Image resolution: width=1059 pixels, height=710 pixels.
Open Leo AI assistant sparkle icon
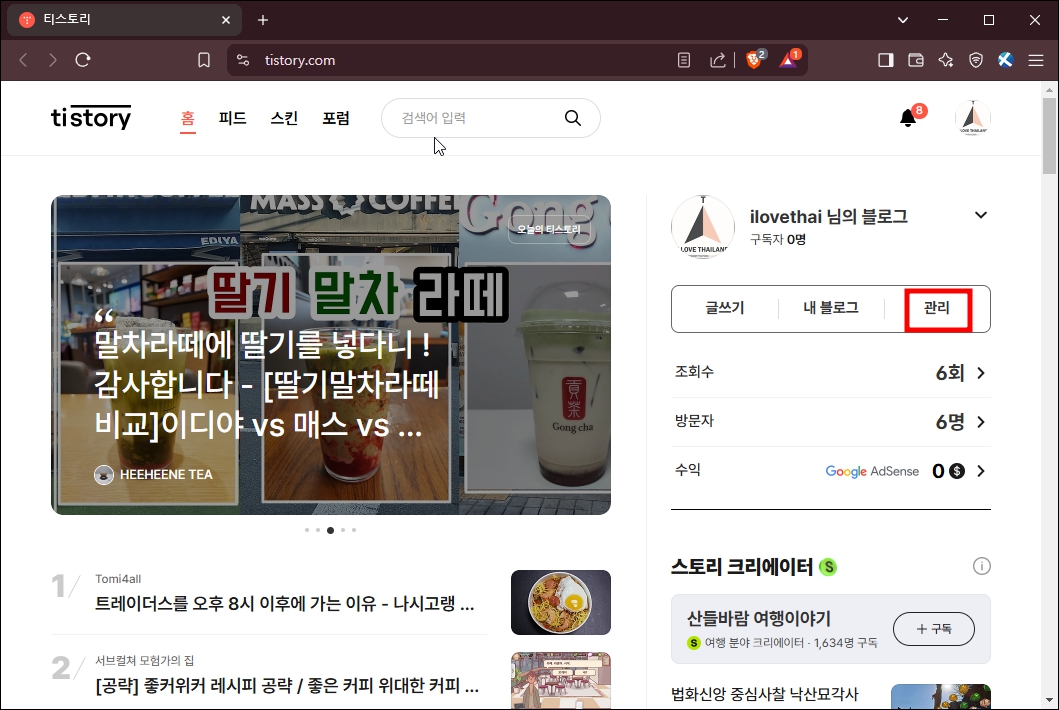click(946, 59)
